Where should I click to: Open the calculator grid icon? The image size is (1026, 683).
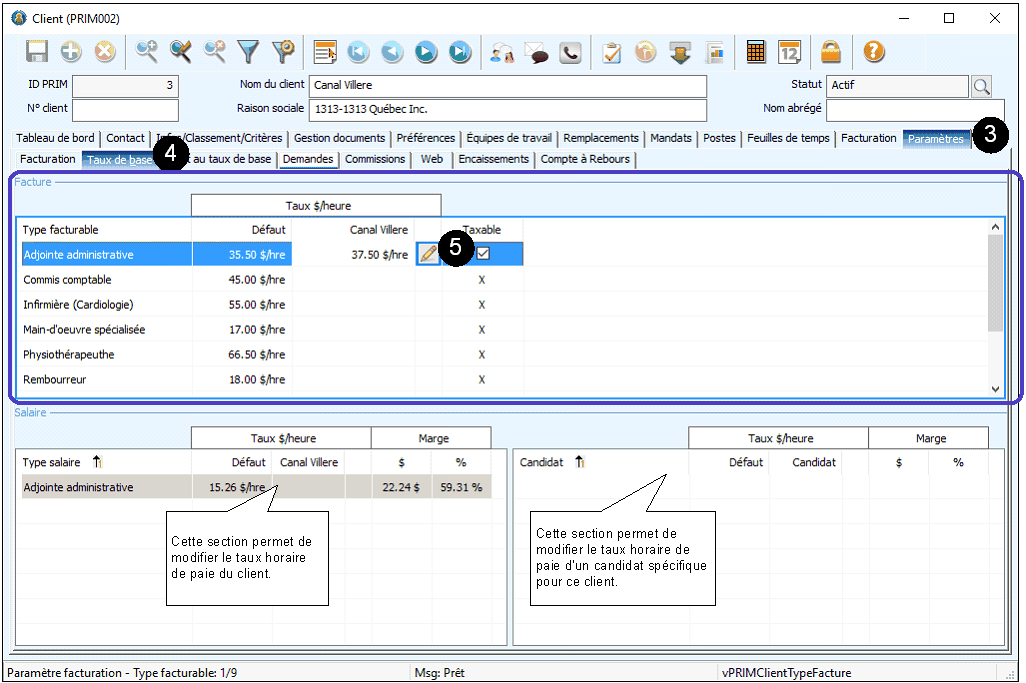(756, 52)
